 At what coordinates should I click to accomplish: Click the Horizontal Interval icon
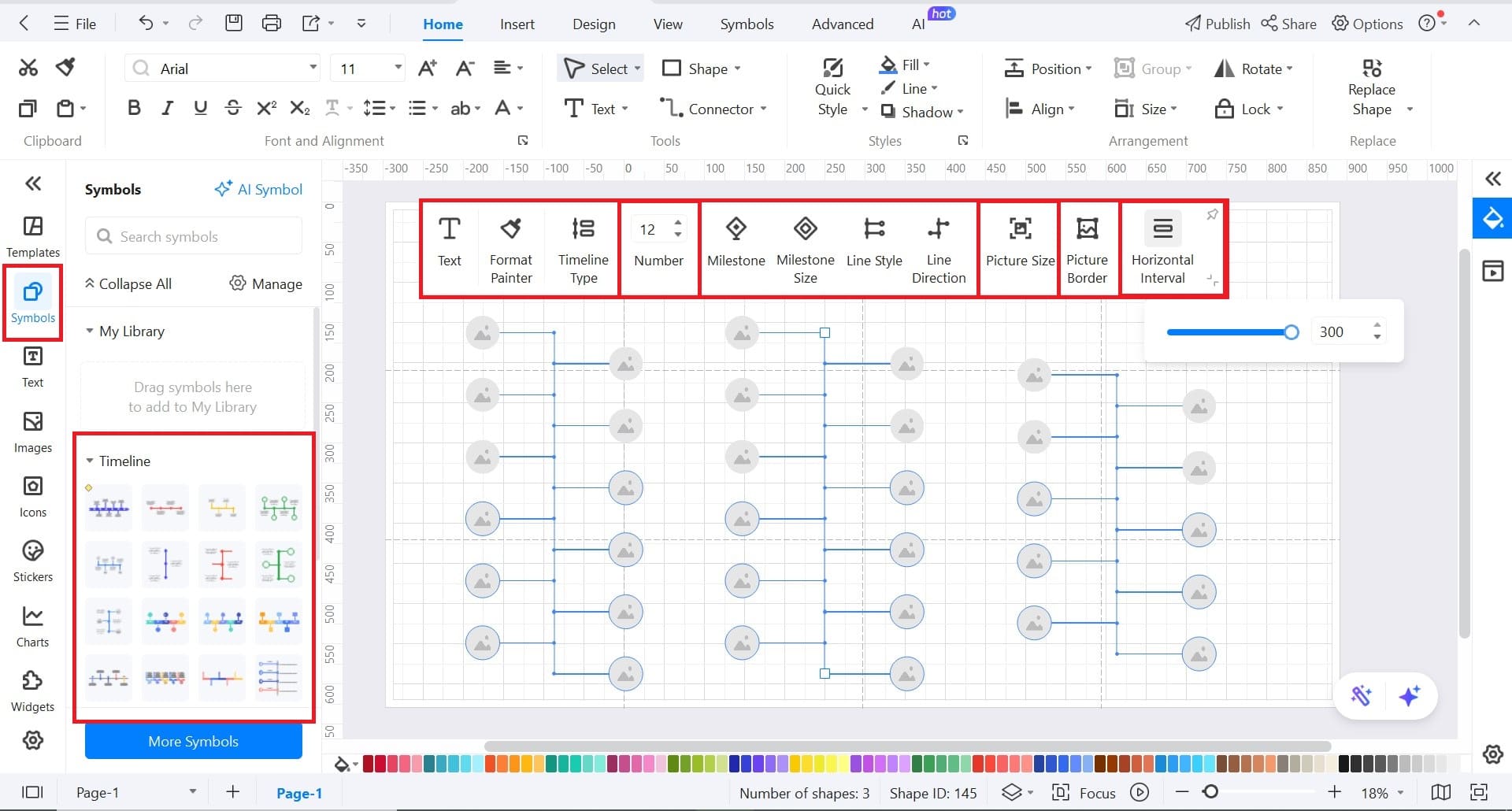[x=1162, y=228]
